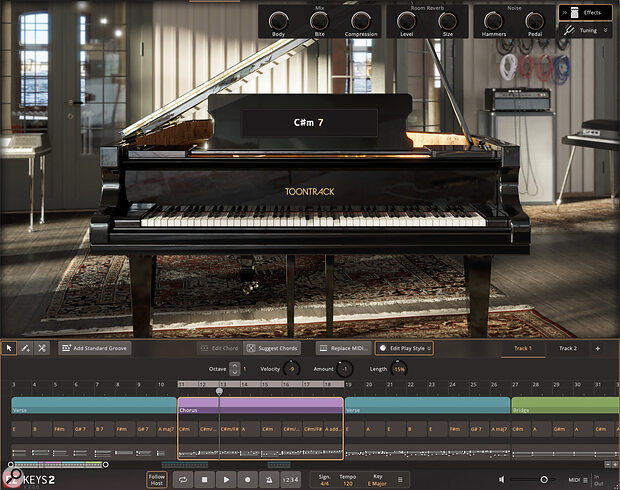
Task: Select the green Bridge song part
Action: pyautogui.click(x=565, y=405)
